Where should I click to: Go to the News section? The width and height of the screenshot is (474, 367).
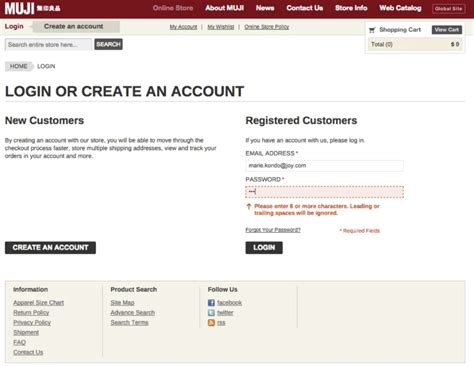tap(265, 8)
